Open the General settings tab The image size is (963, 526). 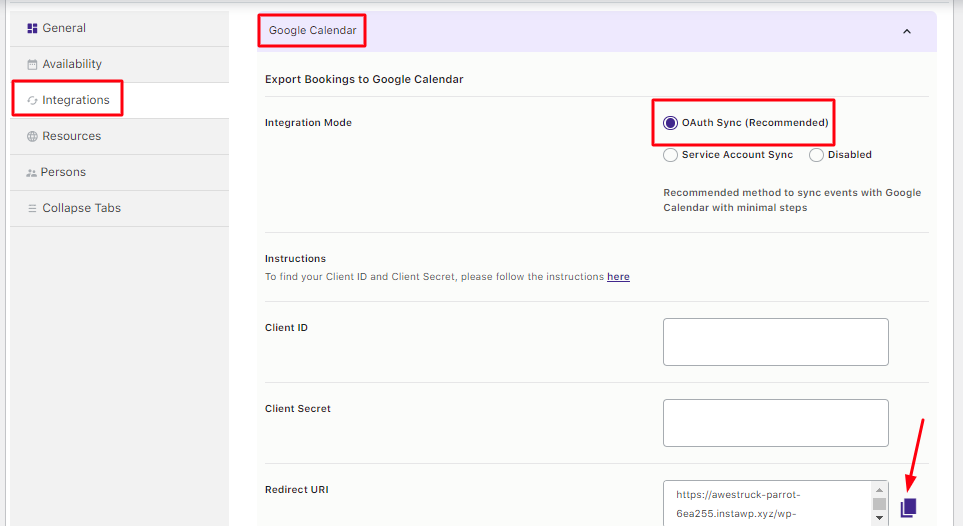[x=119, y=28]
